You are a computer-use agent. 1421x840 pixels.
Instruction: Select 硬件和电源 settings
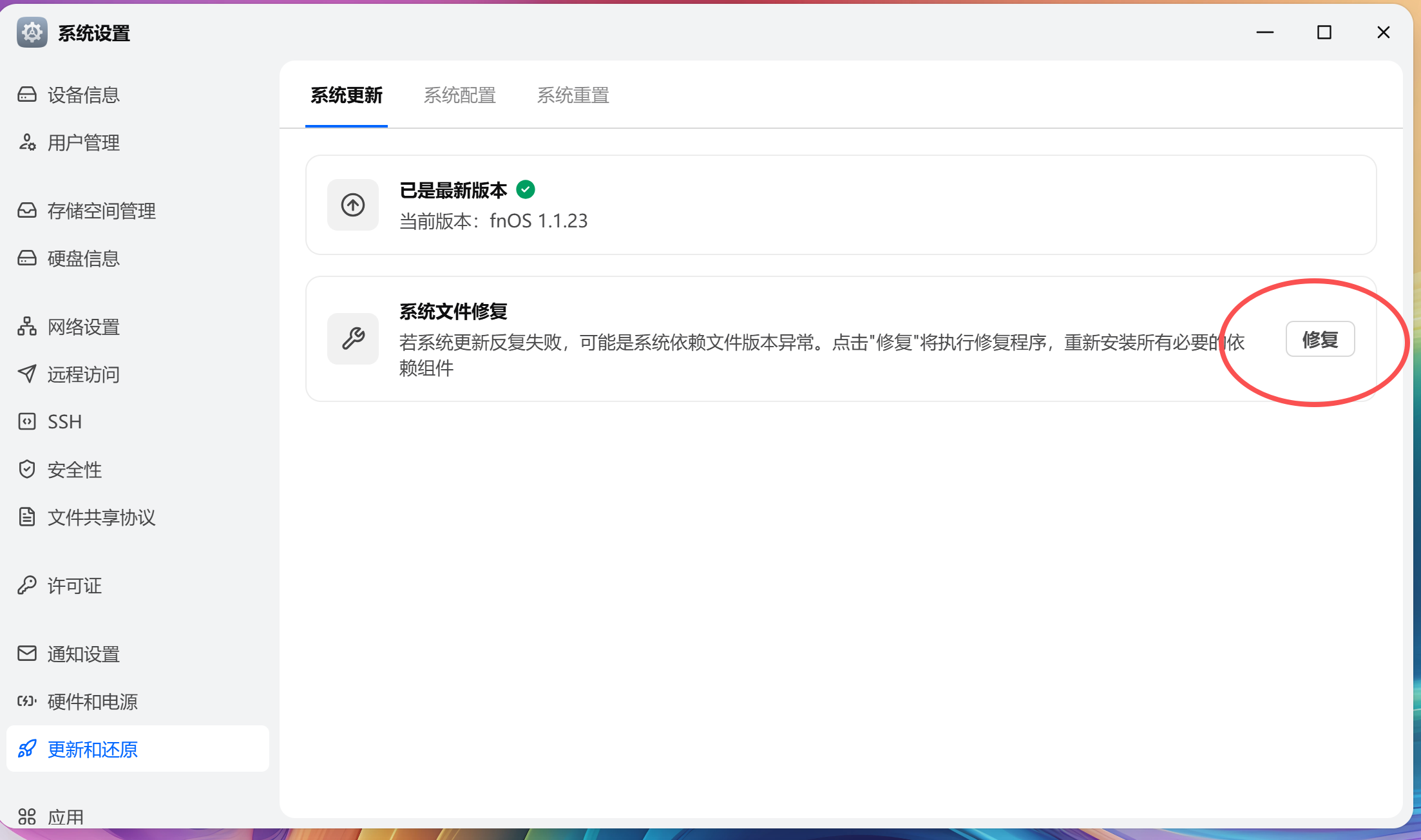[92, 702]
